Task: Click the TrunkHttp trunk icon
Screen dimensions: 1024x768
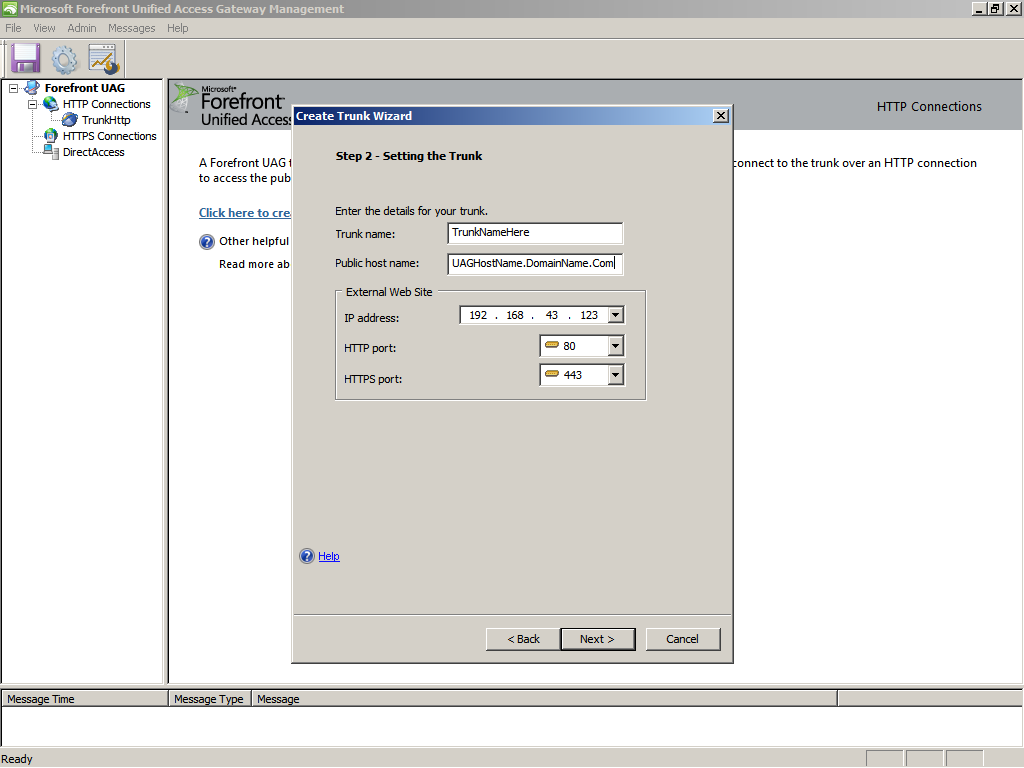Action: [70, 120]
